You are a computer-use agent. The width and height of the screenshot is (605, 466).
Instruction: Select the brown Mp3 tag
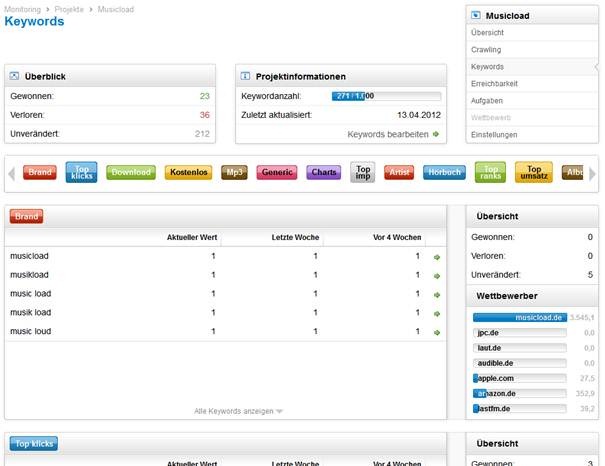(234, 172)
